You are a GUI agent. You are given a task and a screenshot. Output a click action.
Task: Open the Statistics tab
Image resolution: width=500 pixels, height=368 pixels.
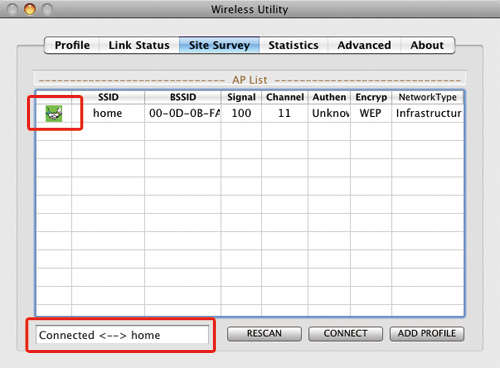click(x=293, y=45)
